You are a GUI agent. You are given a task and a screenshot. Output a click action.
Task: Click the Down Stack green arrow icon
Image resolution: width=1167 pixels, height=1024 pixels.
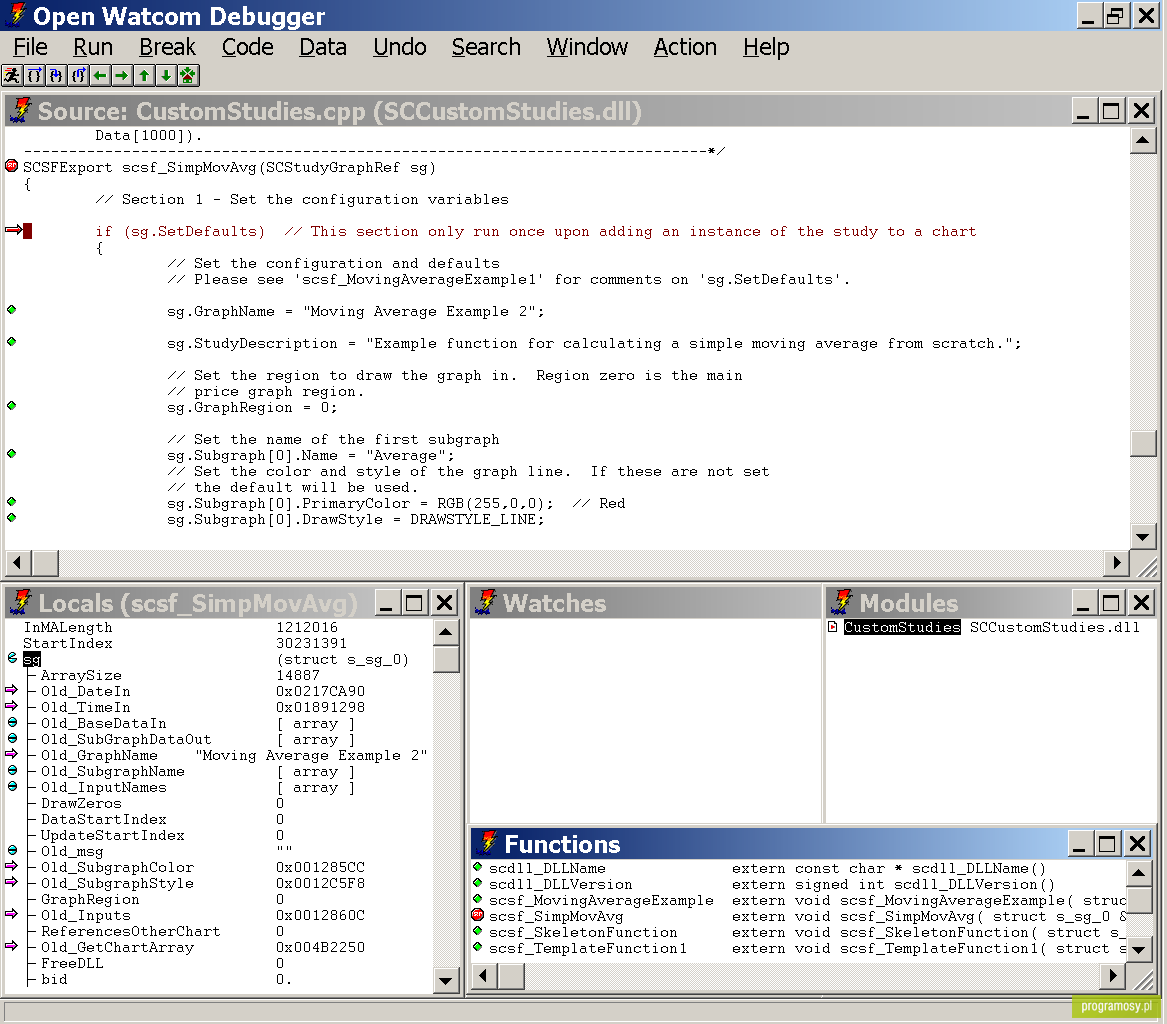pyautogui.click(x=166, y=75)
